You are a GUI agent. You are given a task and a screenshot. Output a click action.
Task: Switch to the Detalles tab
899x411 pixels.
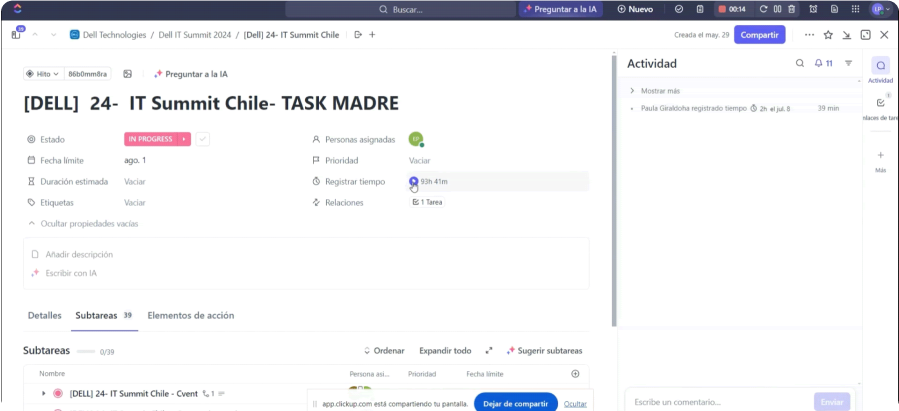click(45, 315)
